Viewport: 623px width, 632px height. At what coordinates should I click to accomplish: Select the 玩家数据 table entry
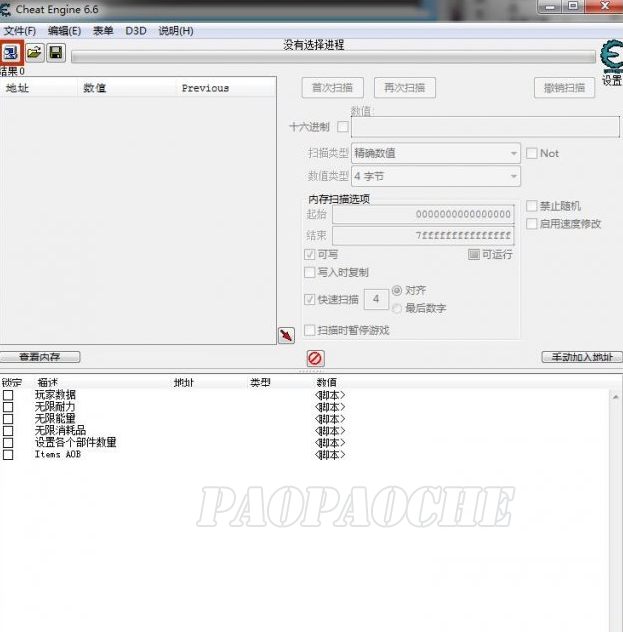[55, 395]
